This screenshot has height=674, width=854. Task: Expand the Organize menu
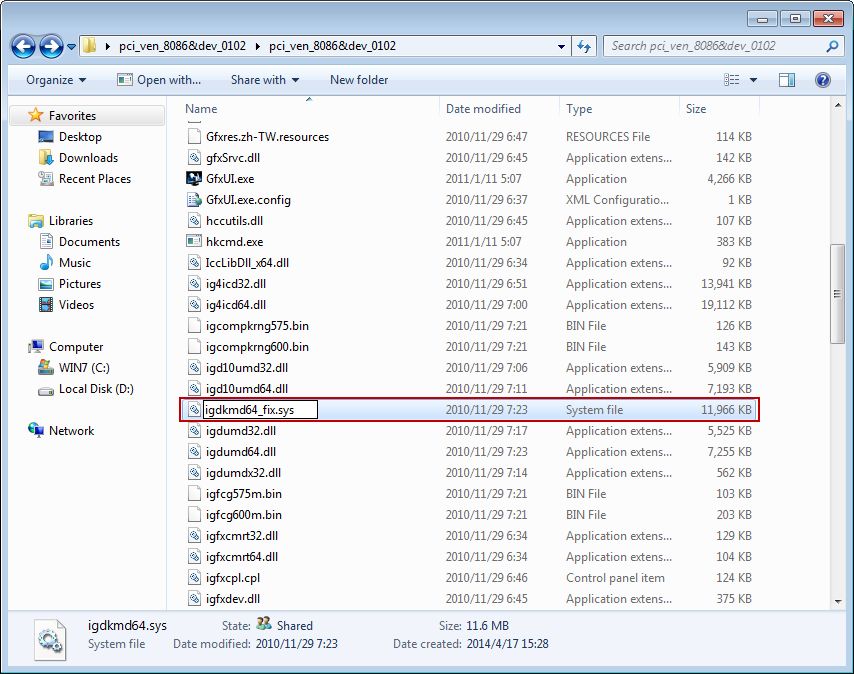point(56,80)
